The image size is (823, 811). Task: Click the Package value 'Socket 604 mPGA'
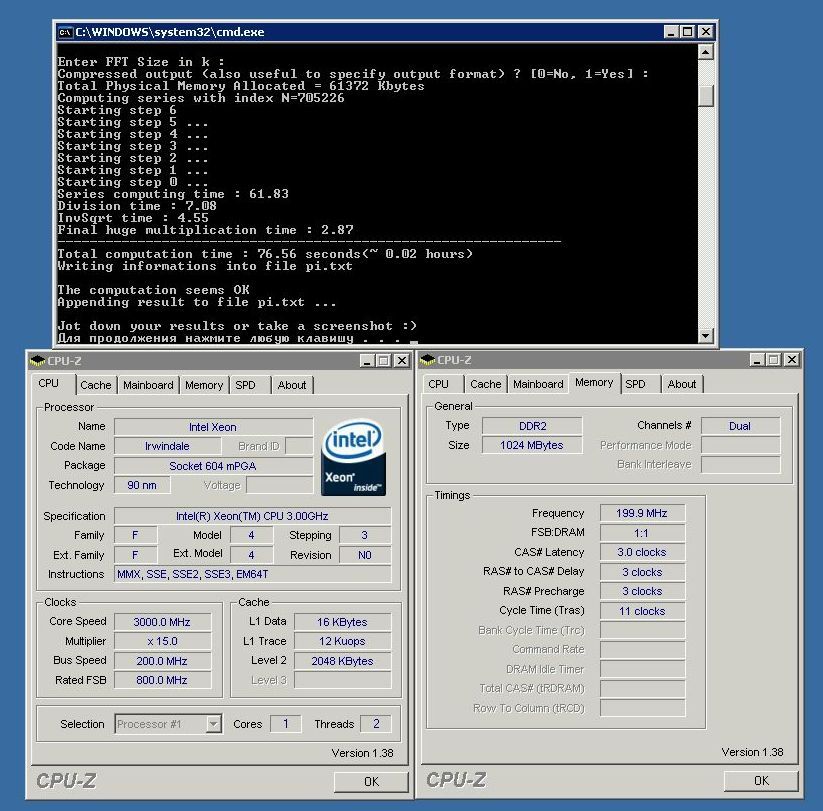point(213,466)
